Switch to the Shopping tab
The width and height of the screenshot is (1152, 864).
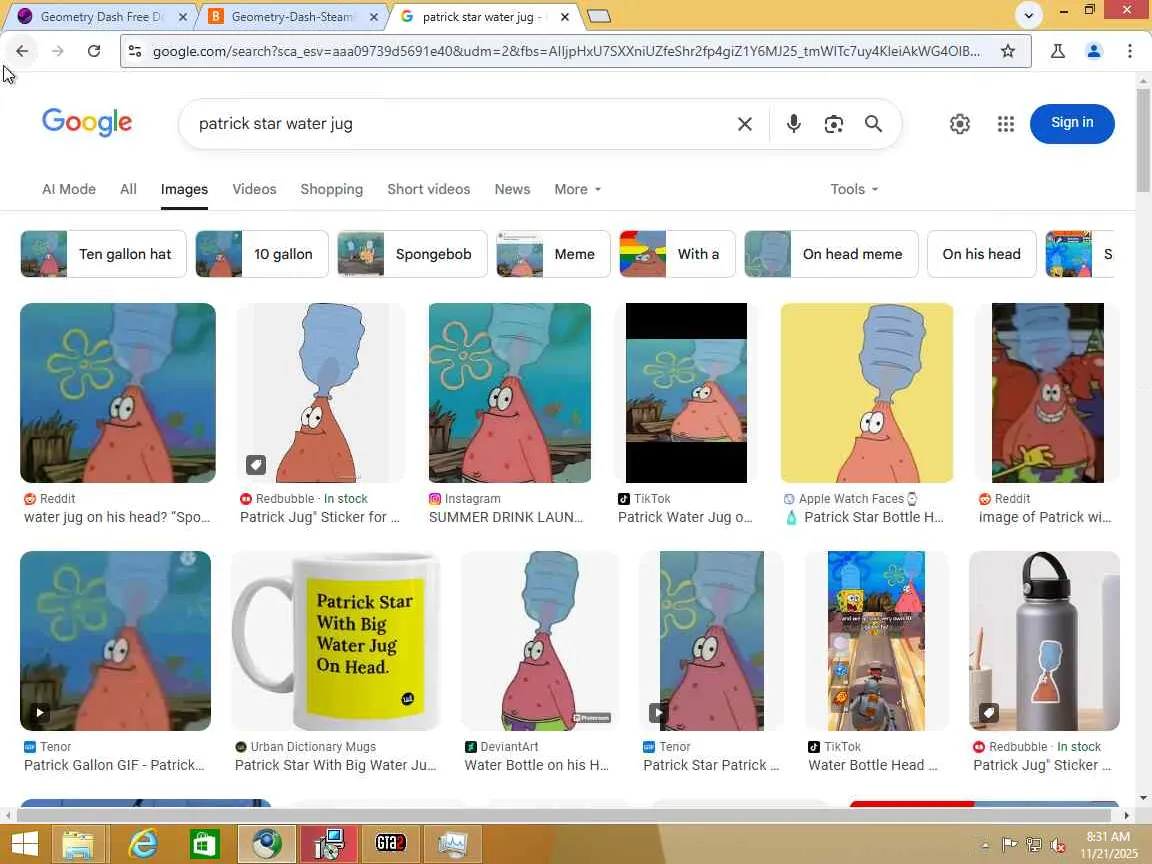tap(331, 189)
